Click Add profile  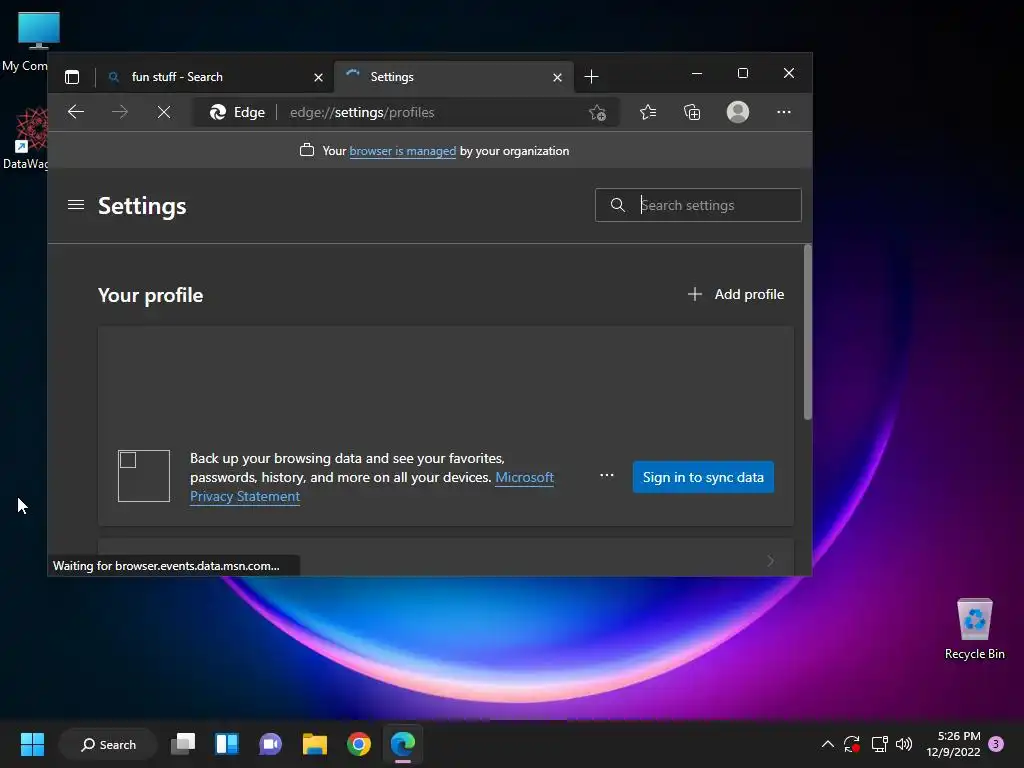click(x=735, y=295)
